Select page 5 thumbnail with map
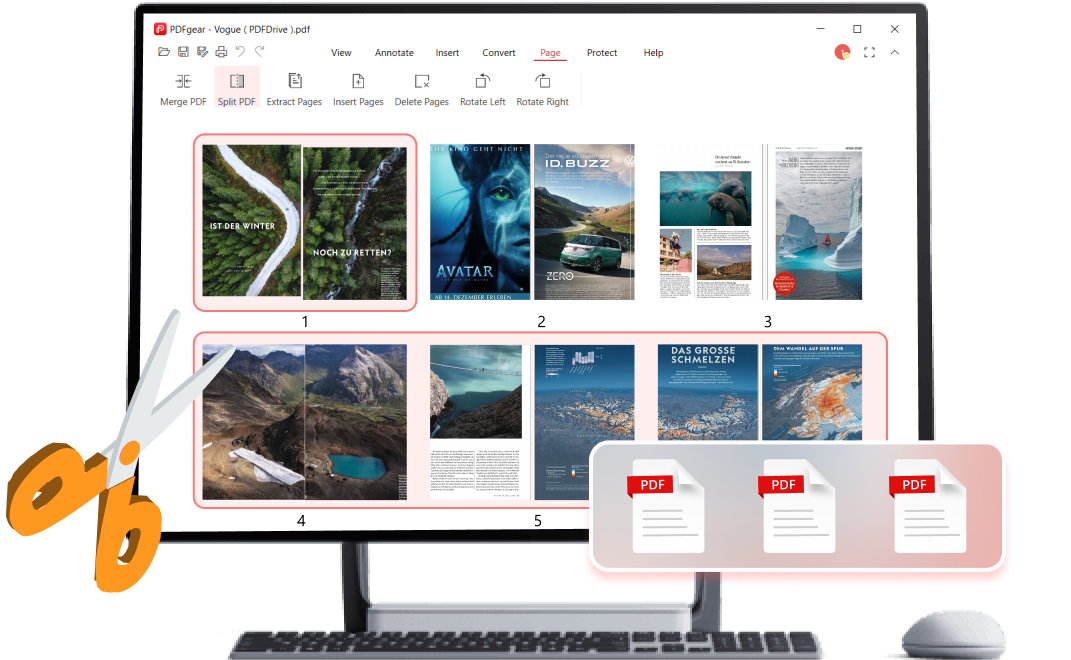 tap(532, 422)
